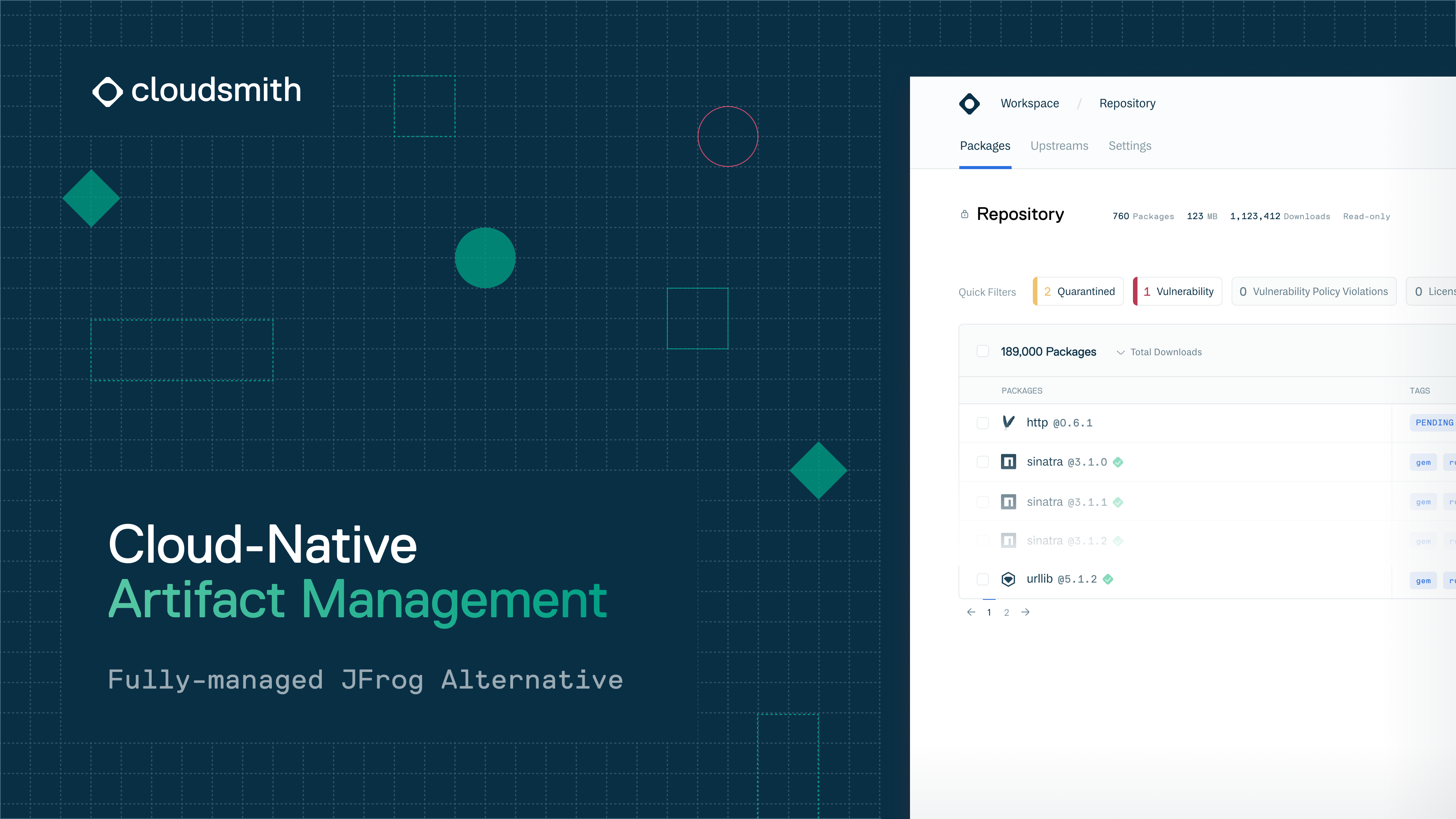Open the Workspace breadcrumb link
This screenshot has height=819, width=1456.
pyautogui.click(x=1029, y=104)
